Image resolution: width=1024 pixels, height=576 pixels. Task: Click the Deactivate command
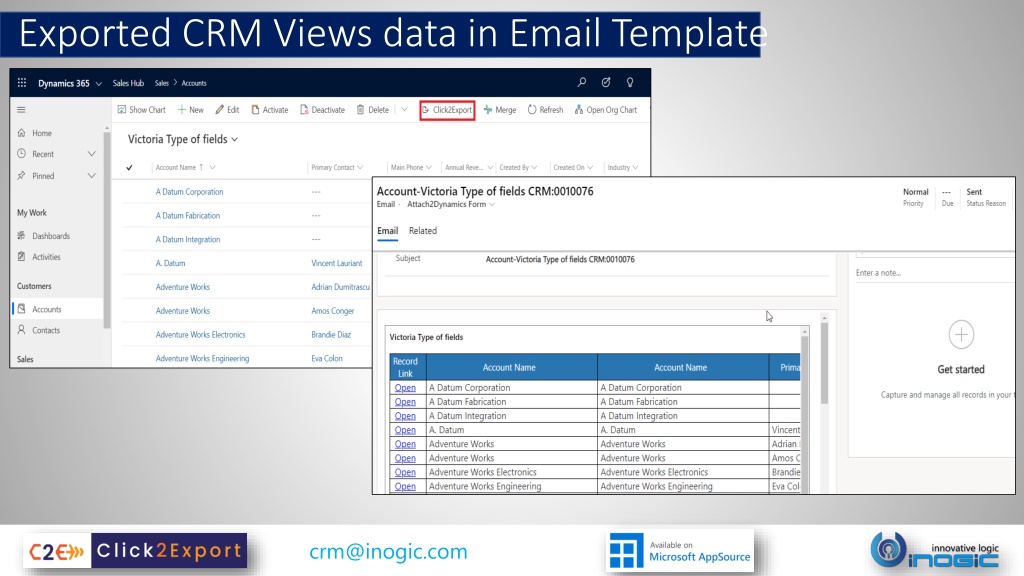tap(323, 110)
